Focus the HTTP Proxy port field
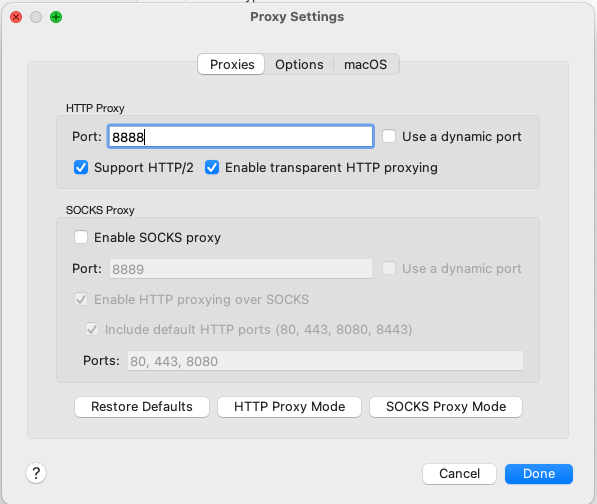 click(241, 136)
